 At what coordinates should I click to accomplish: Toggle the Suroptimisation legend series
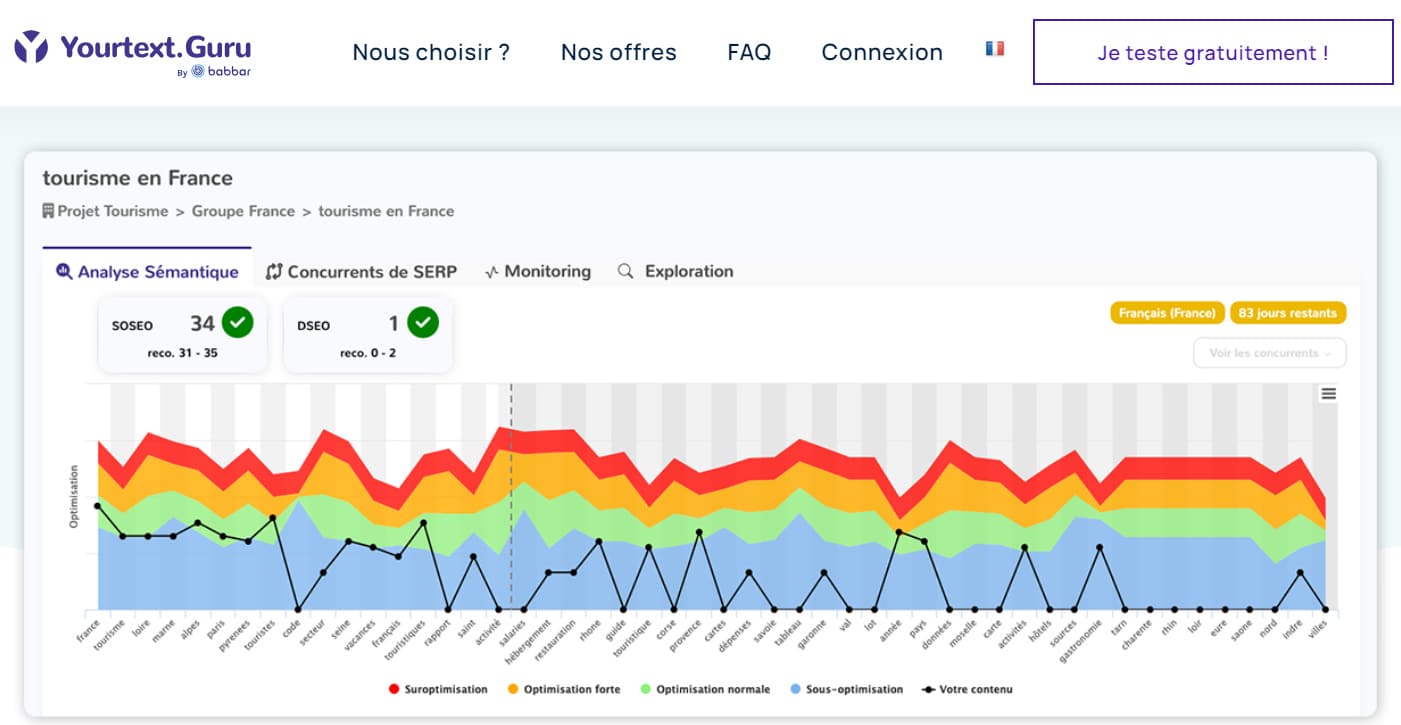(x=438, y=689)
